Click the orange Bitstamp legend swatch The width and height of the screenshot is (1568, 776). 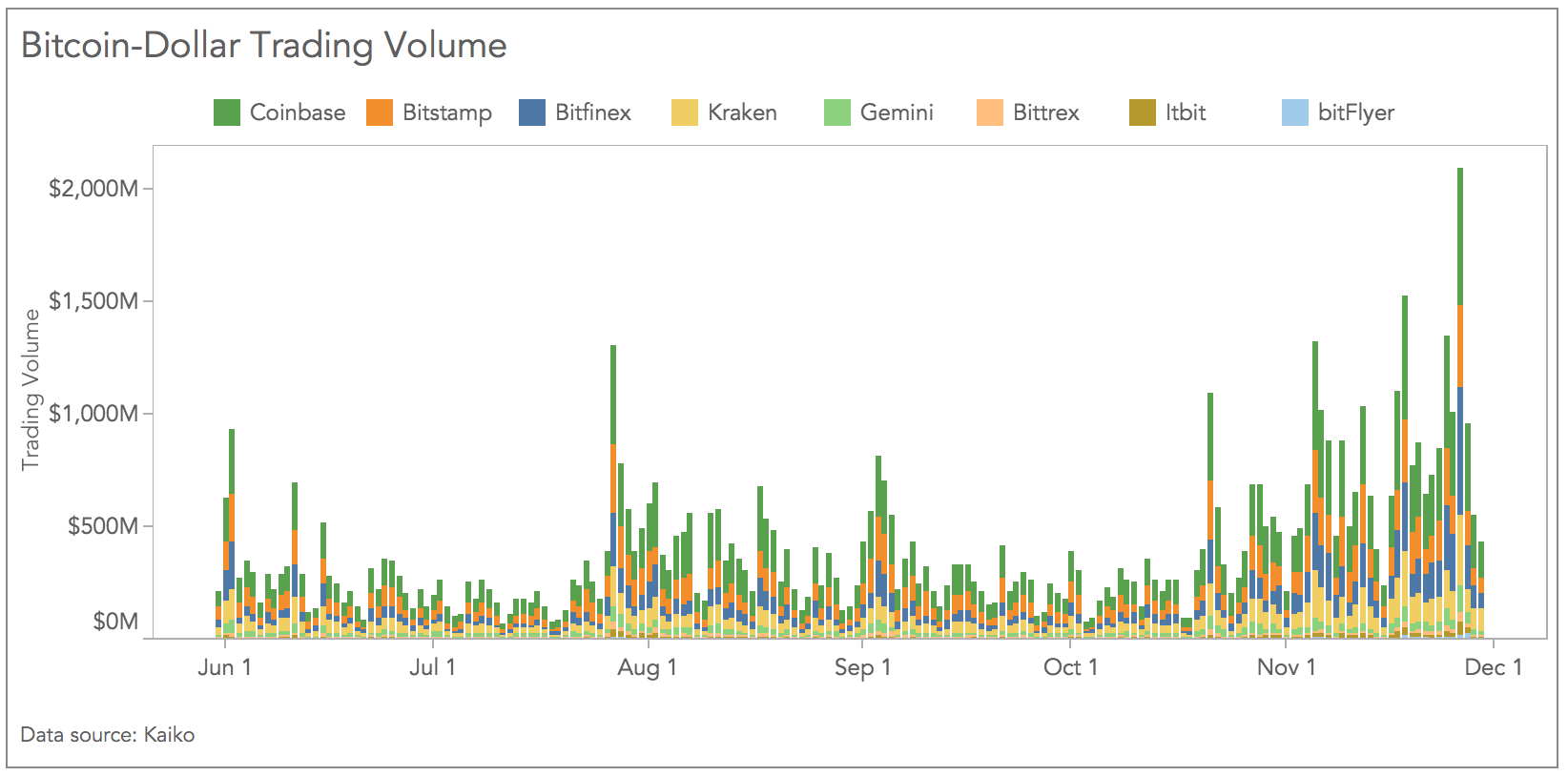(380, 112)
